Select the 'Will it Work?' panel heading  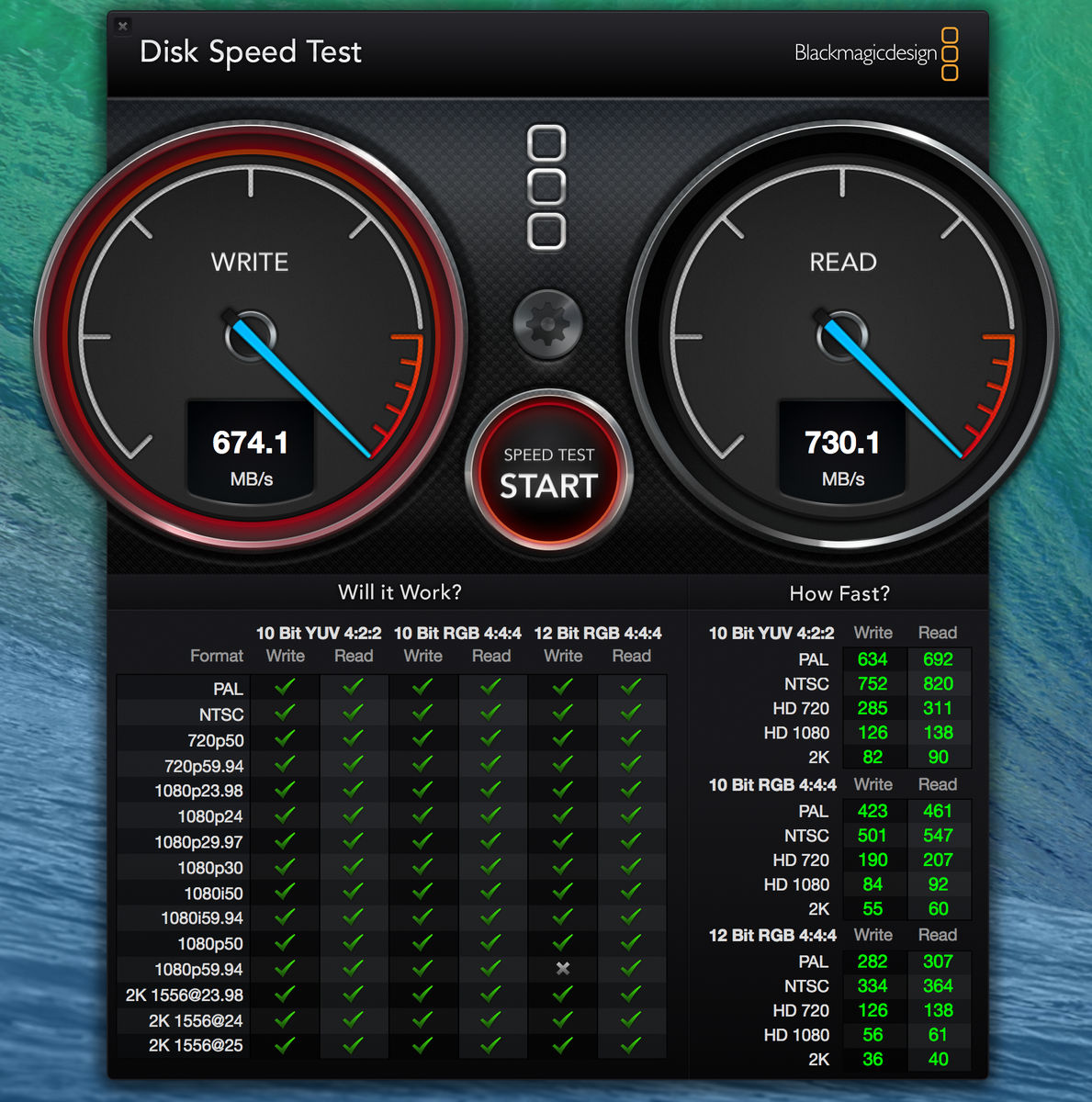coord(400,592)
